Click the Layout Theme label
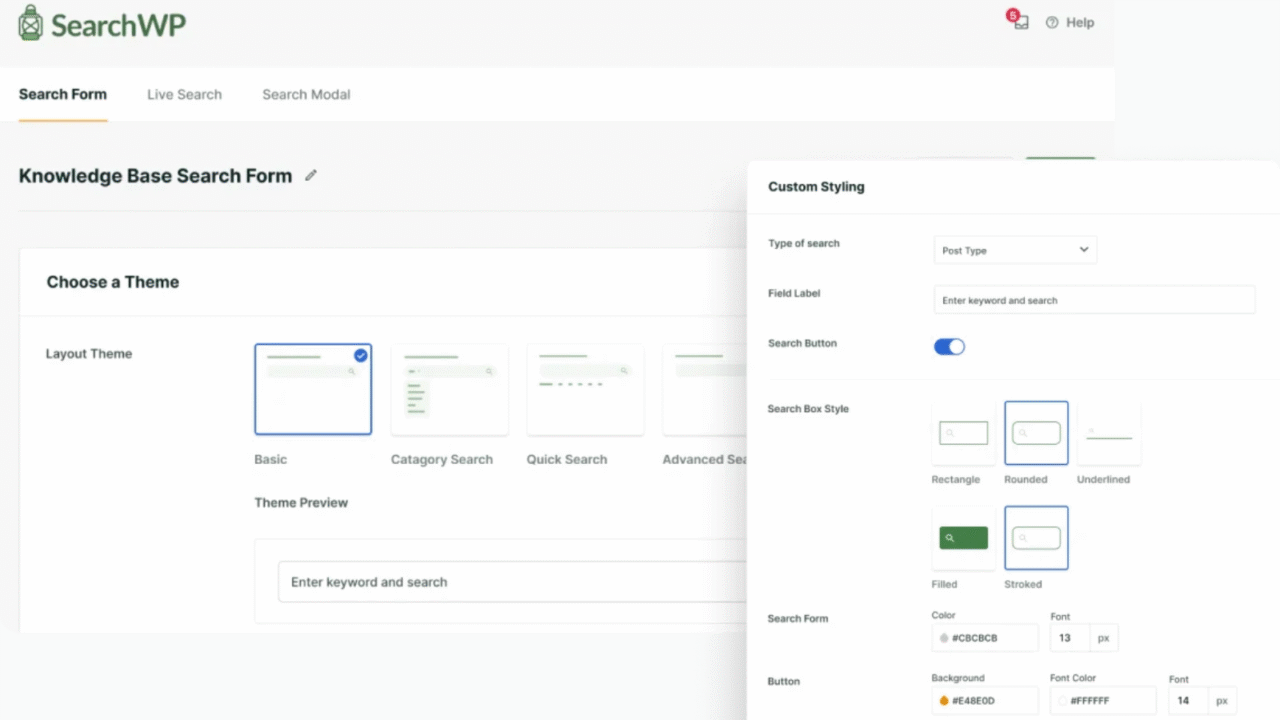 tap(89, 354)
